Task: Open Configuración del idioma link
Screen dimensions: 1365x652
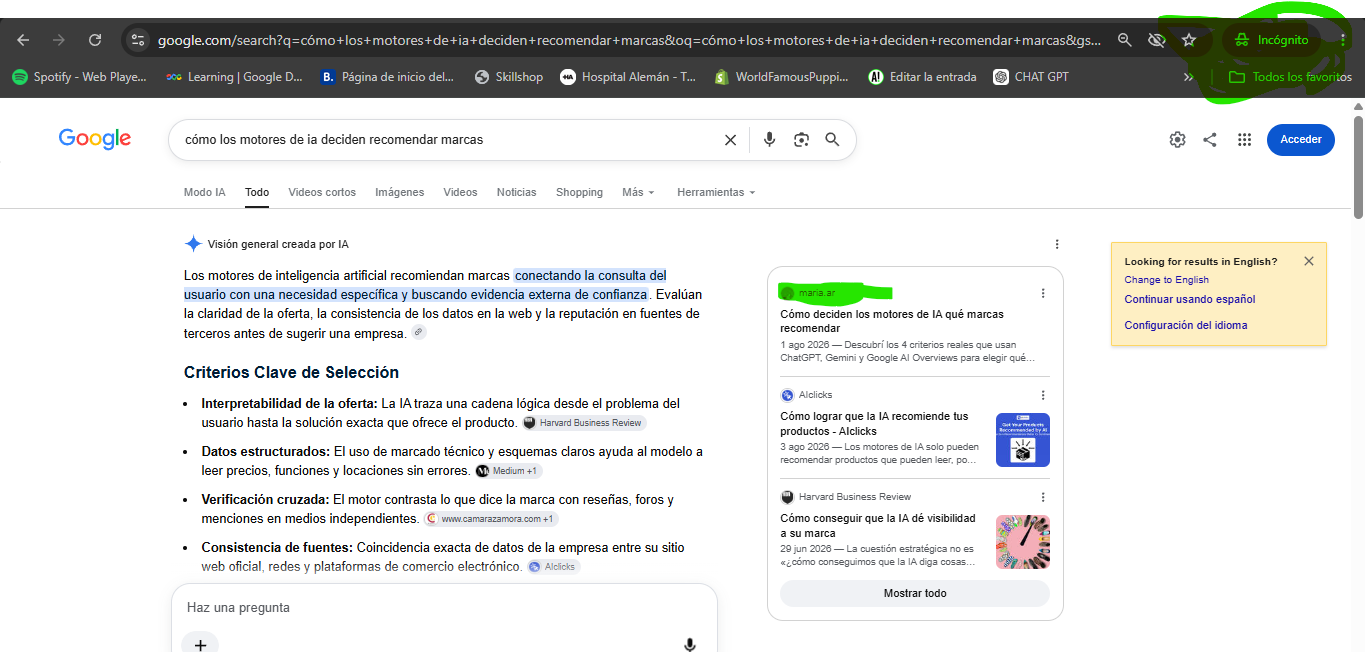Action: point(1186,325)
